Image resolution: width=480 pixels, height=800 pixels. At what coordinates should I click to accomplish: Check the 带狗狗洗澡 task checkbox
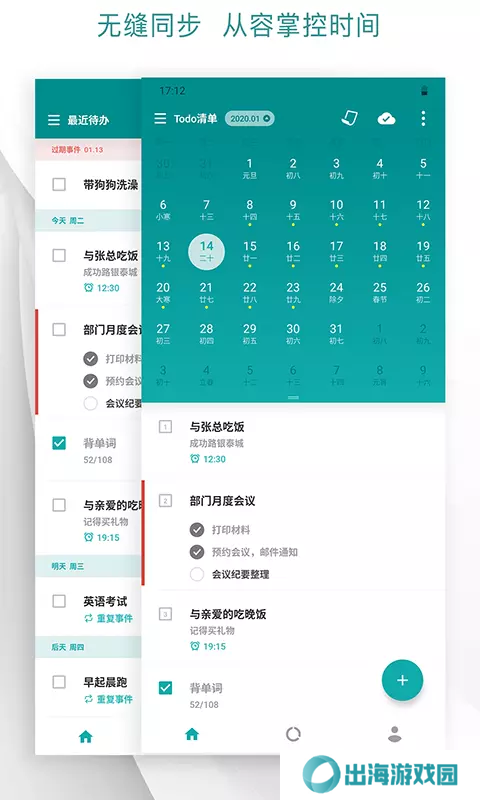59,184
